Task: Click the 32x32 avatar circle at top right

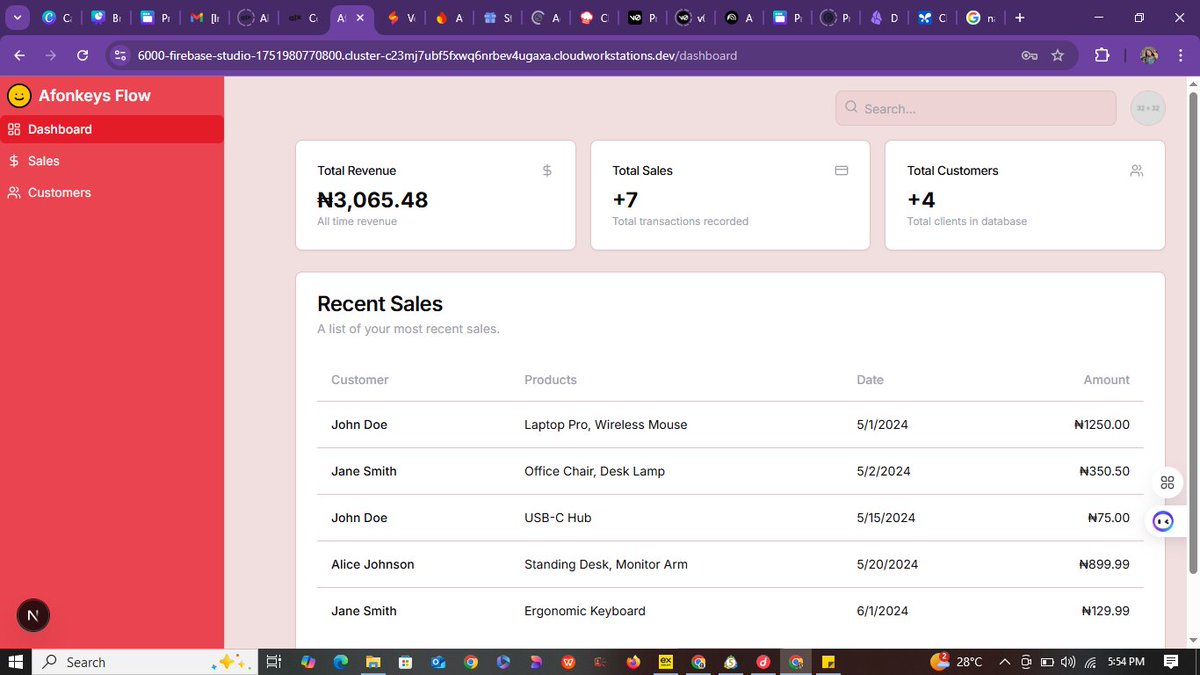Action: click(1147, 107)
